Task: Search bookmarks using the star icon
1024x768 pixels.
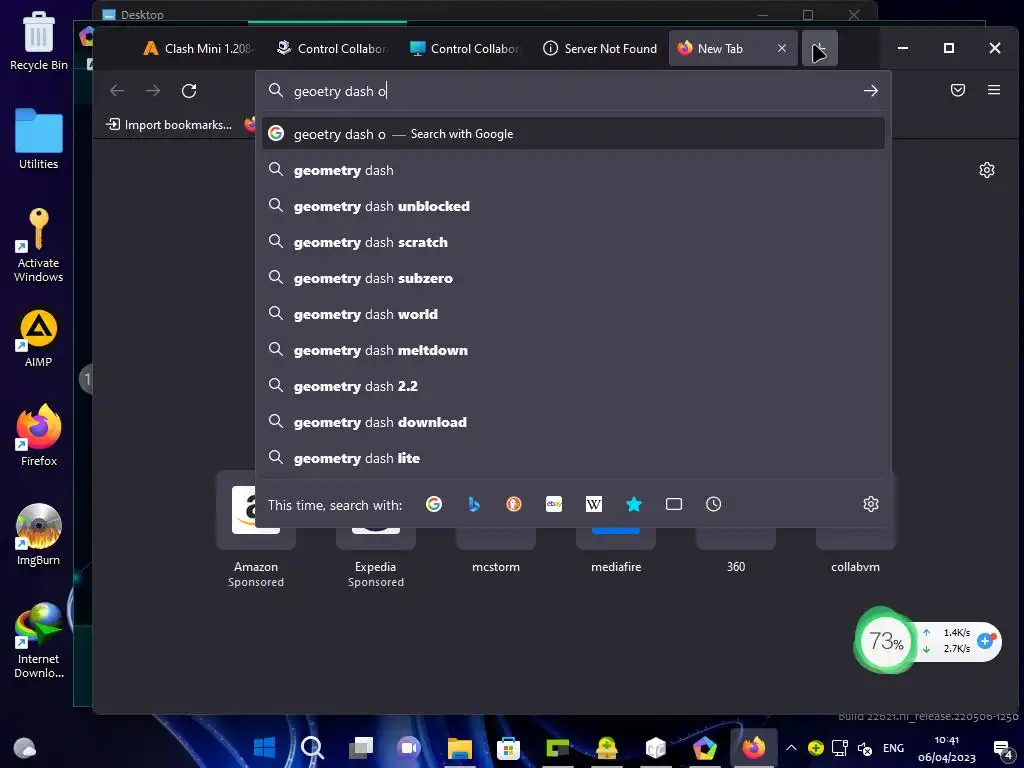Action: coord(633,504)
